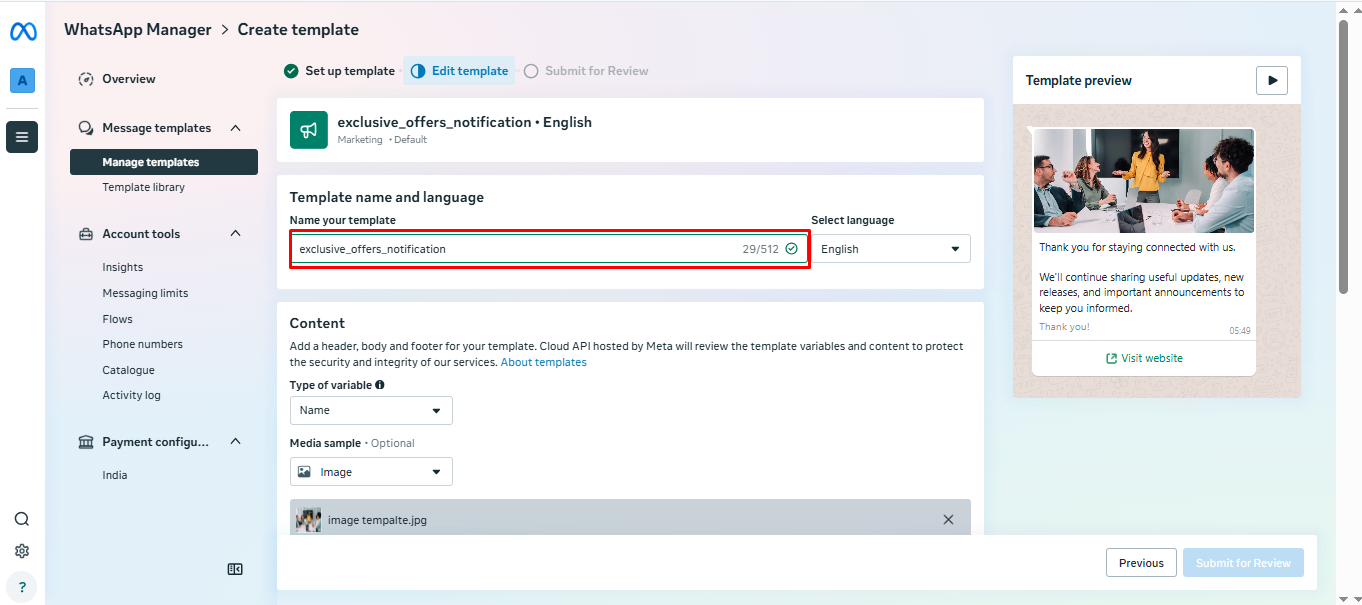The width and height of the screenshot is (1362, 605).
Task: Open Manage templates in the sidebar
Action: click(x=164, y=162)
